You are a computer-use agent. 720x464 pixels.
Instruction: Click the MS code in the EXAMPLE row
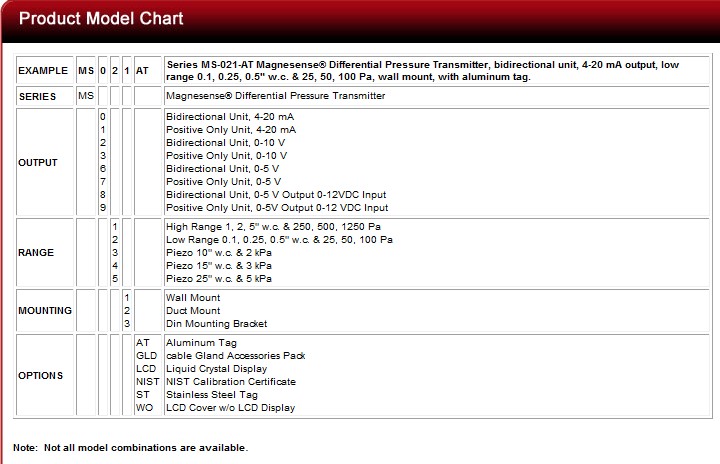tap(86, 71)
